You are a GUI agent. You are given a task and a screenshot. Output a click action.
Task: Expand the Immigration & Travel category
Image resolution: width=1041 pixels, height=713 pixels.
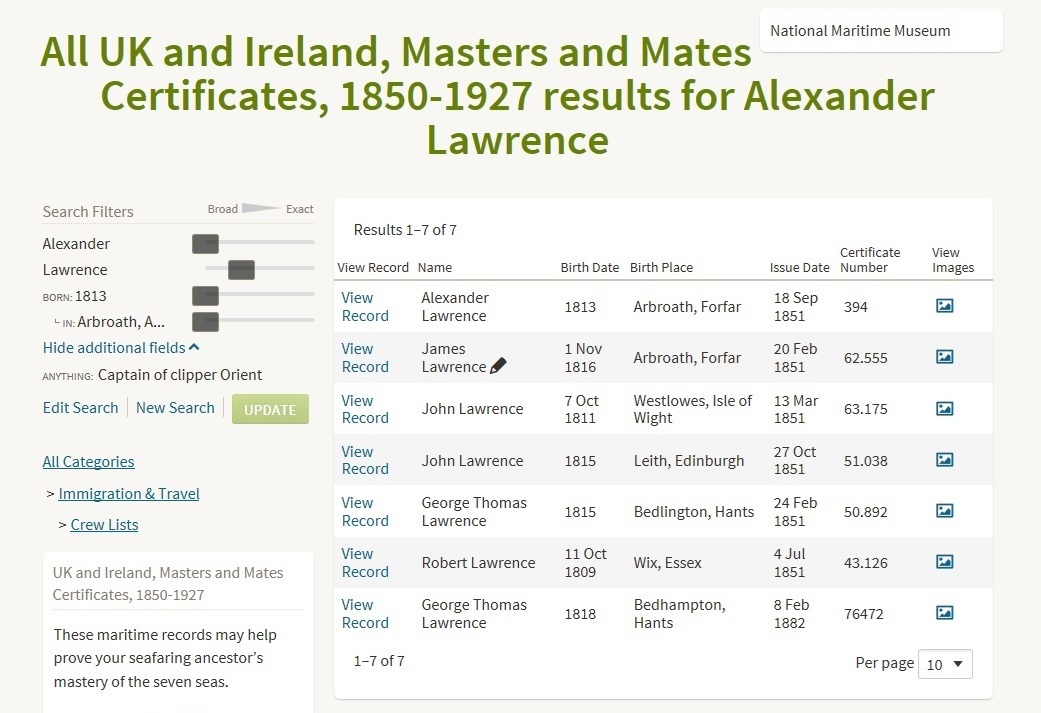tap(129, 494)
